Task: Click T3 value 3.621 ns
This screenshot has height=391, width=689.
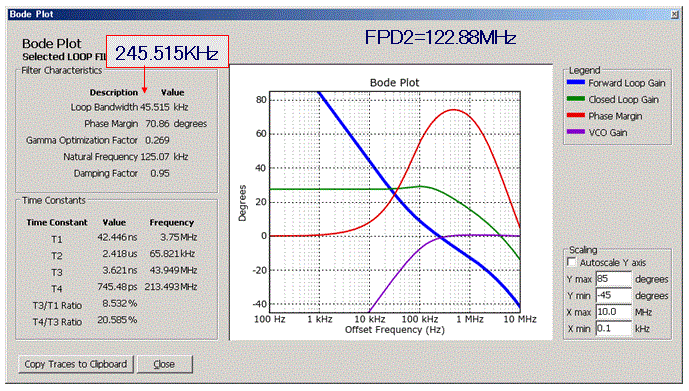Action: tap(120, 270)
